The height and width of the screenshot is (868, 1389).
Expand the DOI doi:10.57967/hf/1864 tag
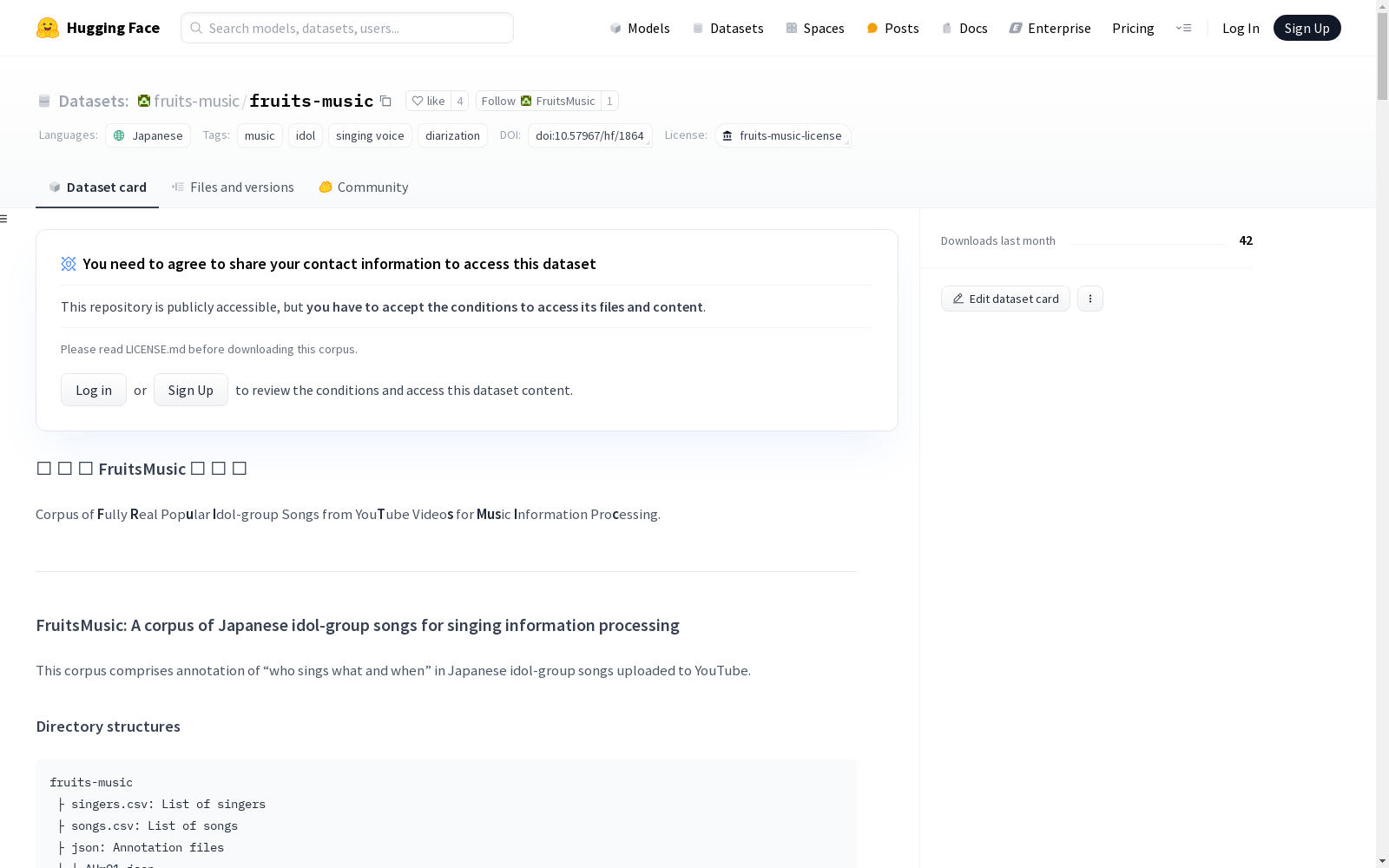[x=590, y=135]
